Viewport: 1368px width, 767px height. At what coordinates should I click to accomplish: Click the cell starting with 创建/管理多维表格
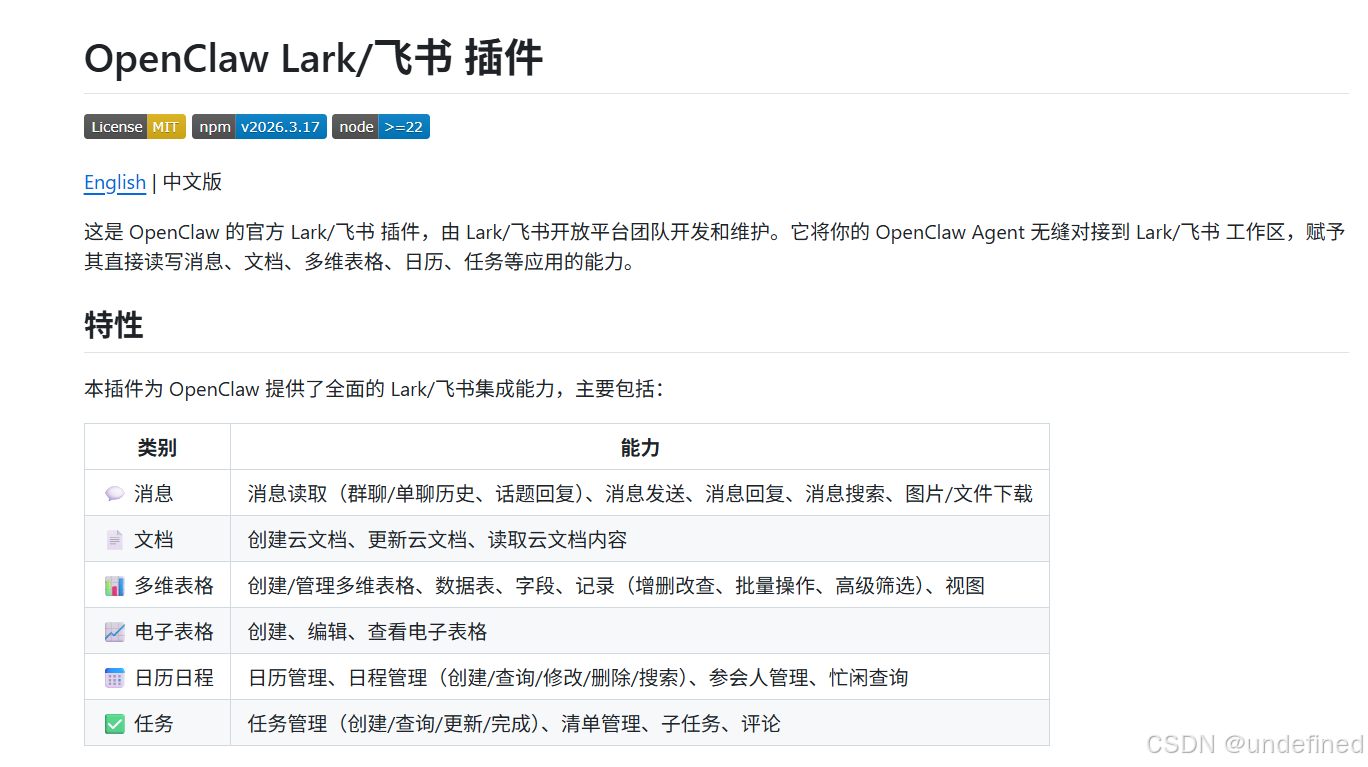[x=640, y=585]
